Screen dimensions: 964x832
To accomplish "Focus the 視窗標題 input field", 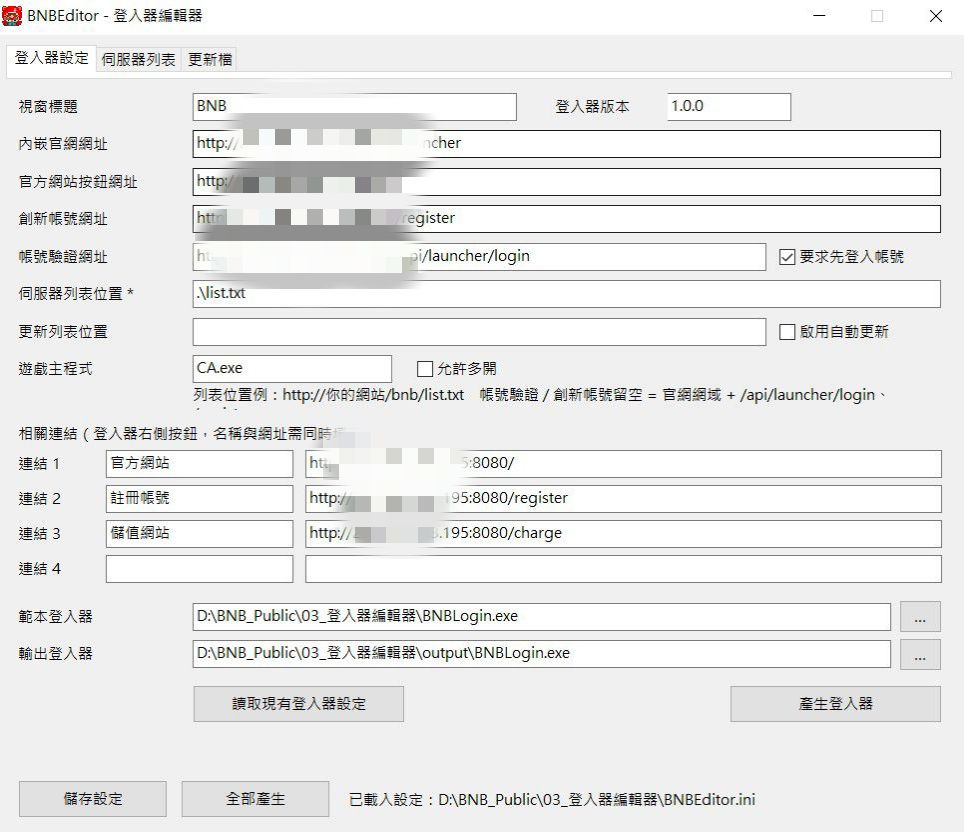I will pos(355,107).
